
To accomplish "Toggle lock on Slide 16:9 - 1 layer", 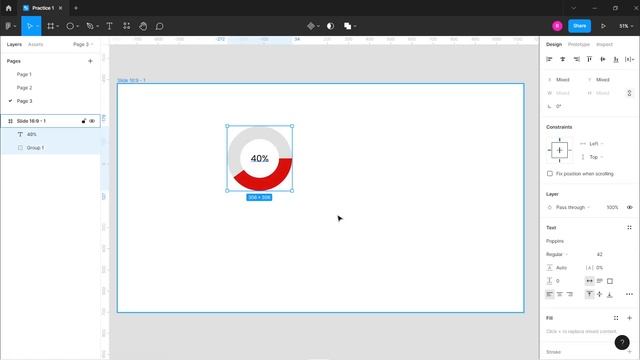I will click(x=84, y=121).
